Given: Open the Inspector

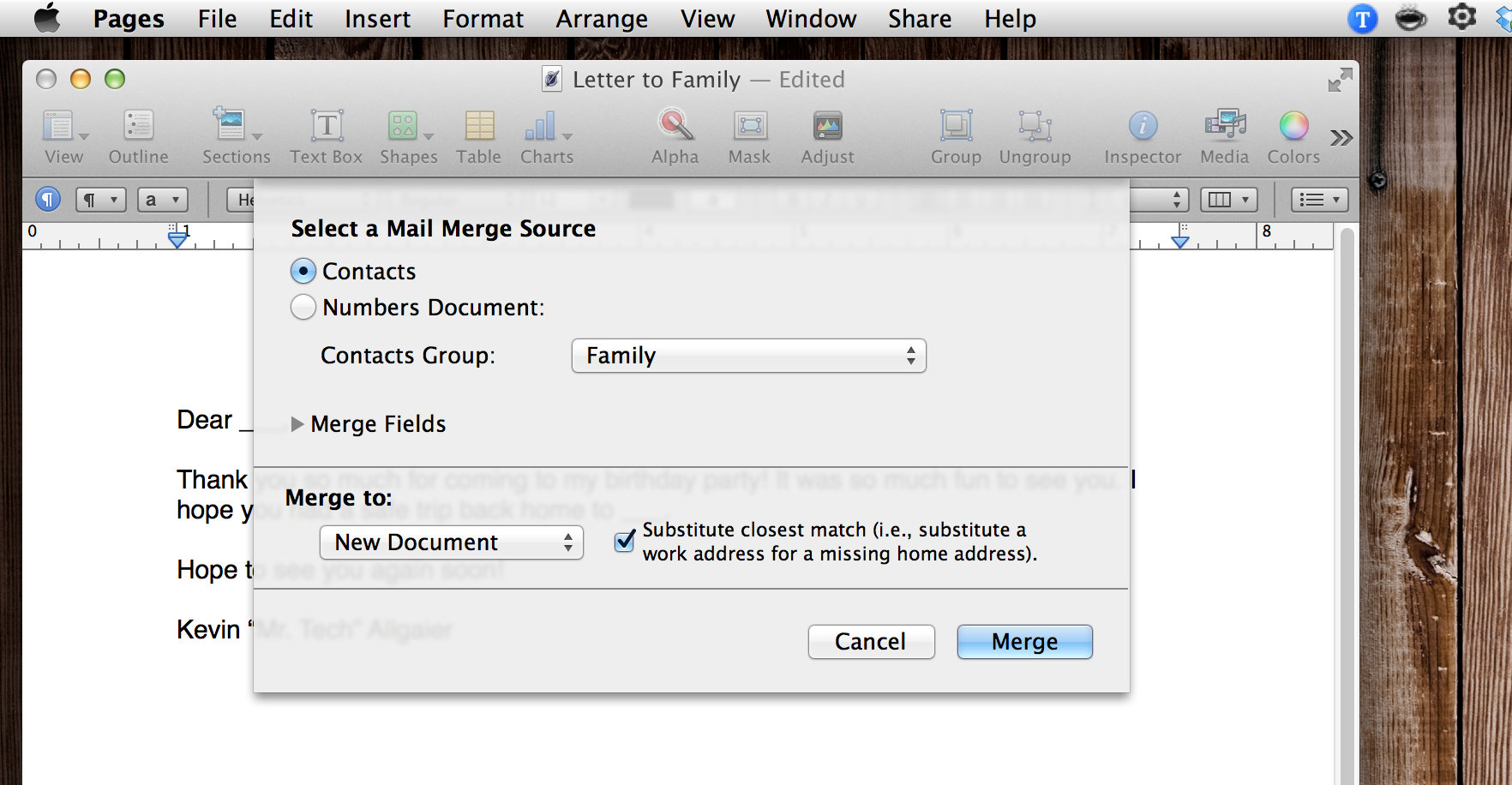Looking at the screenshot, I should (x=1143, y=135).
